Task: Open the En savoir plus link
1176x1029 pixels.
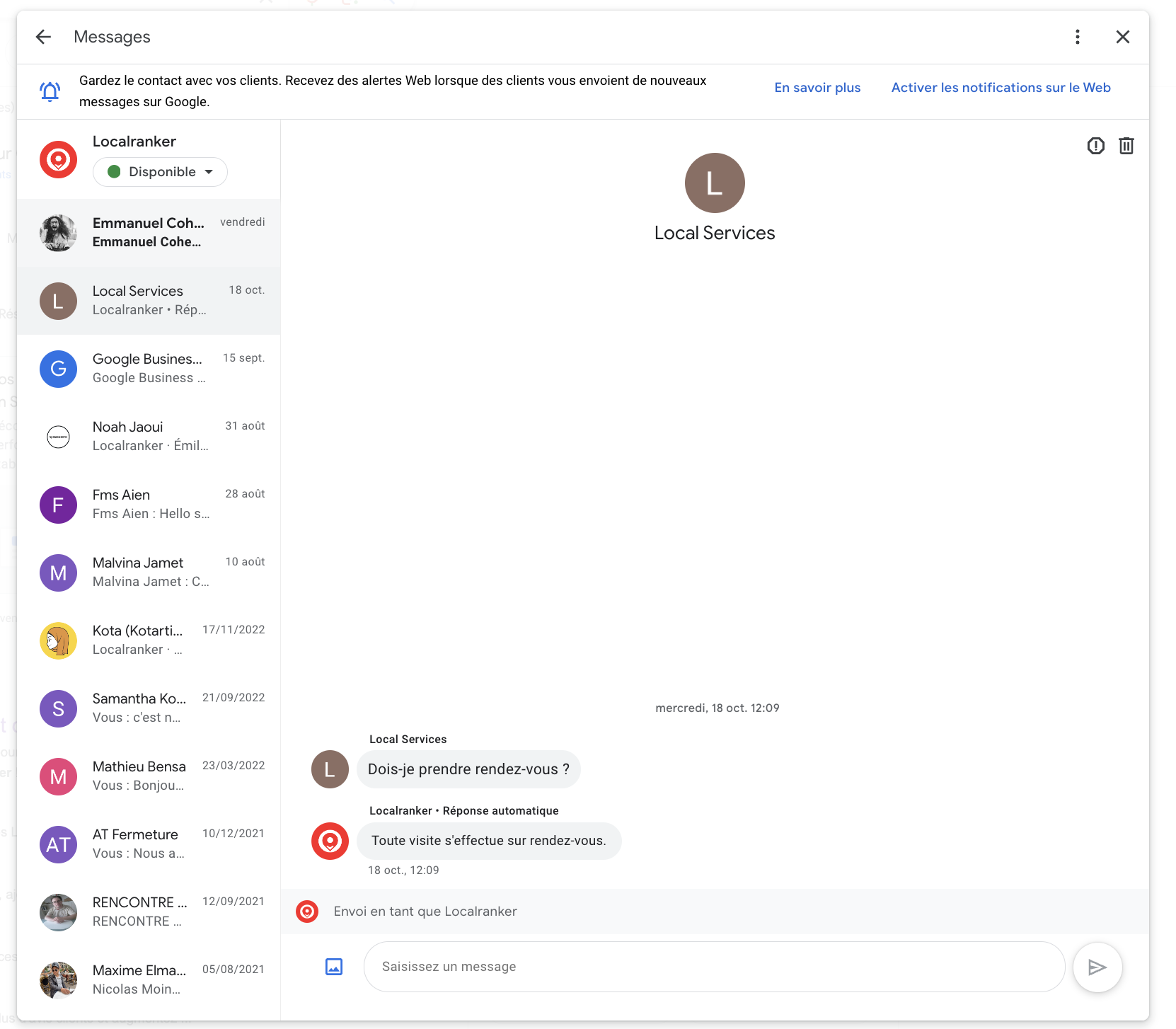Action: [x=817, y=88]
